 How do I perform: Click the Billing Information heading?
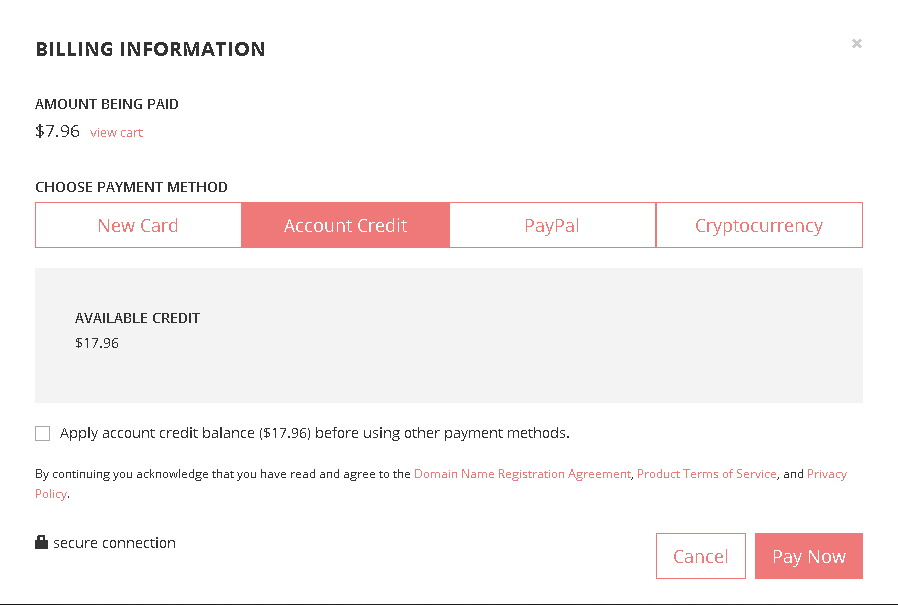[x=151, y=49]
